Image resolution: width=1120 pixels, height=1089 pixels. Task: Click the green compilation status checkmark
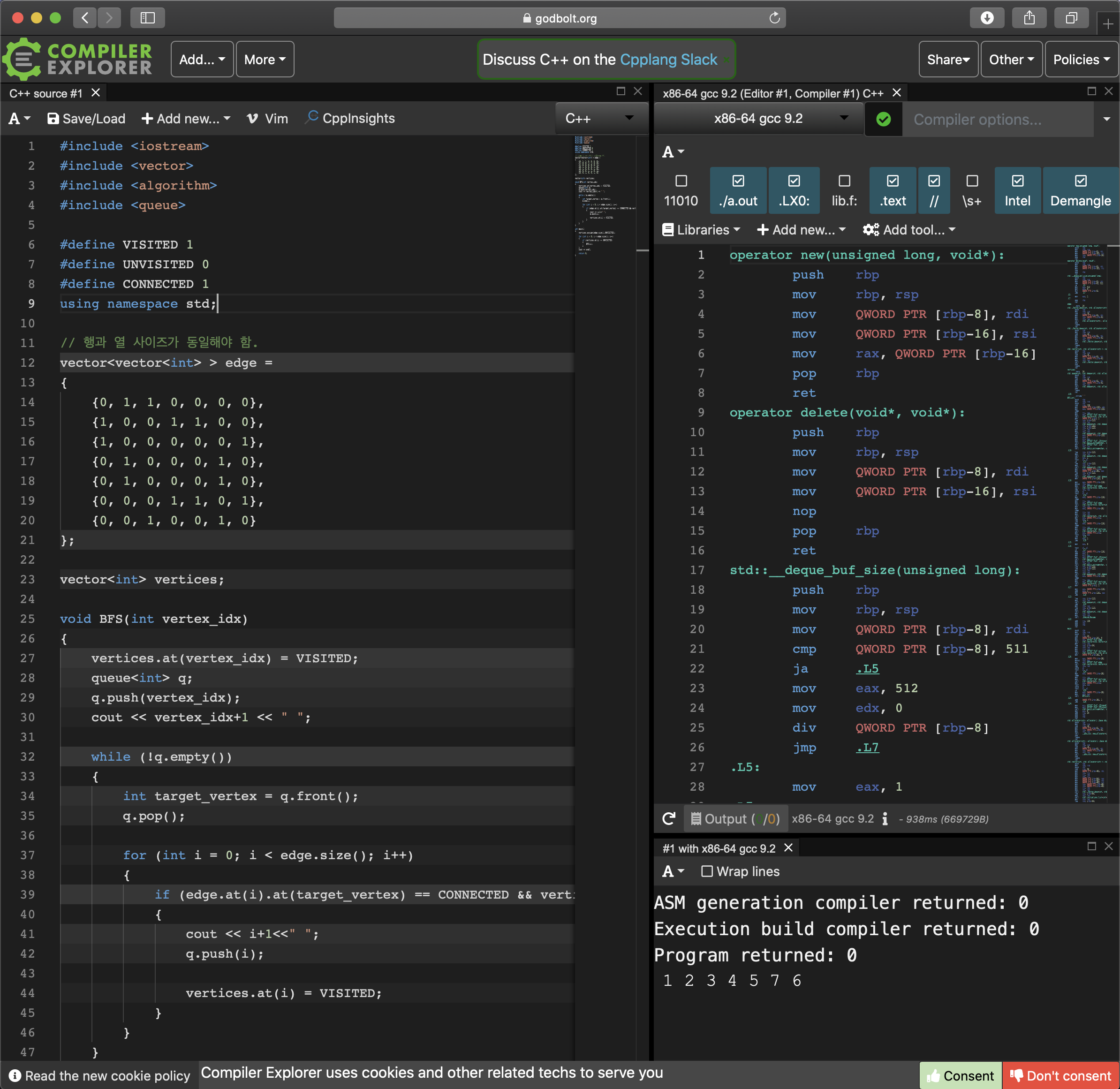point(883,119)
